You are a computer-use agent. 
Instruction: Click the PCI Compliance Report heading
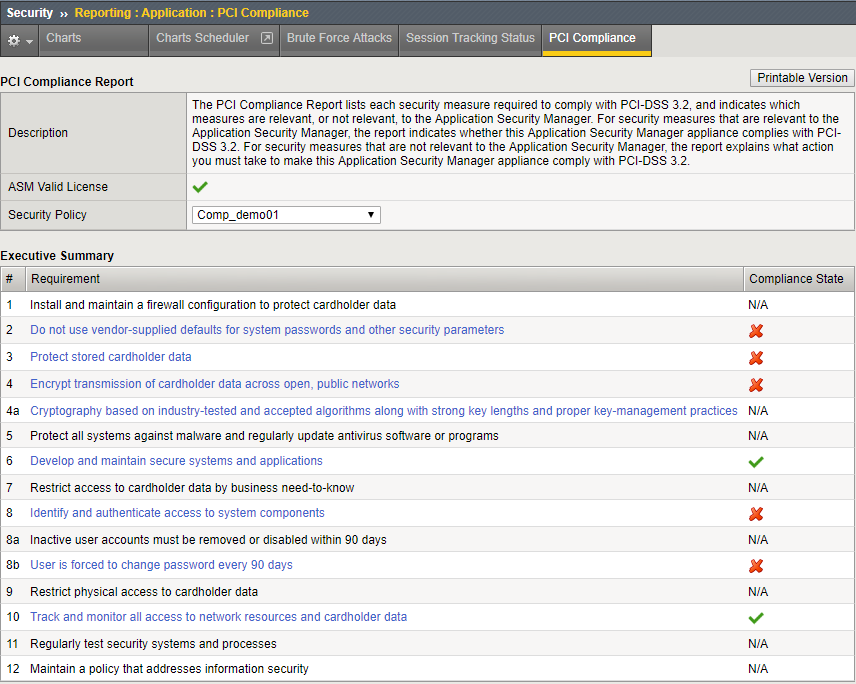pos(67,81)
